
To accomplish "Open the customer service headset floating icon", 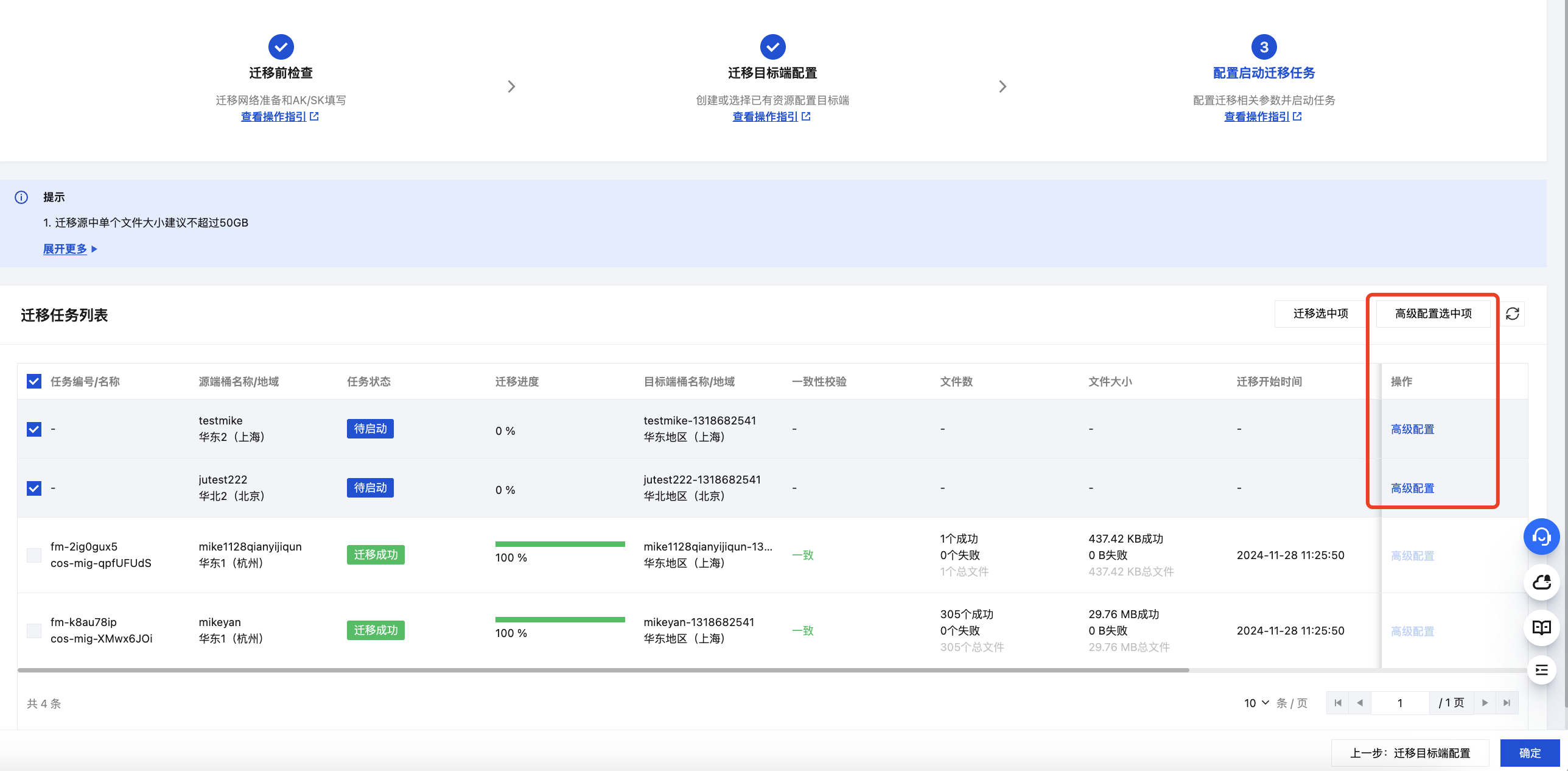I will coord(1541,537).
